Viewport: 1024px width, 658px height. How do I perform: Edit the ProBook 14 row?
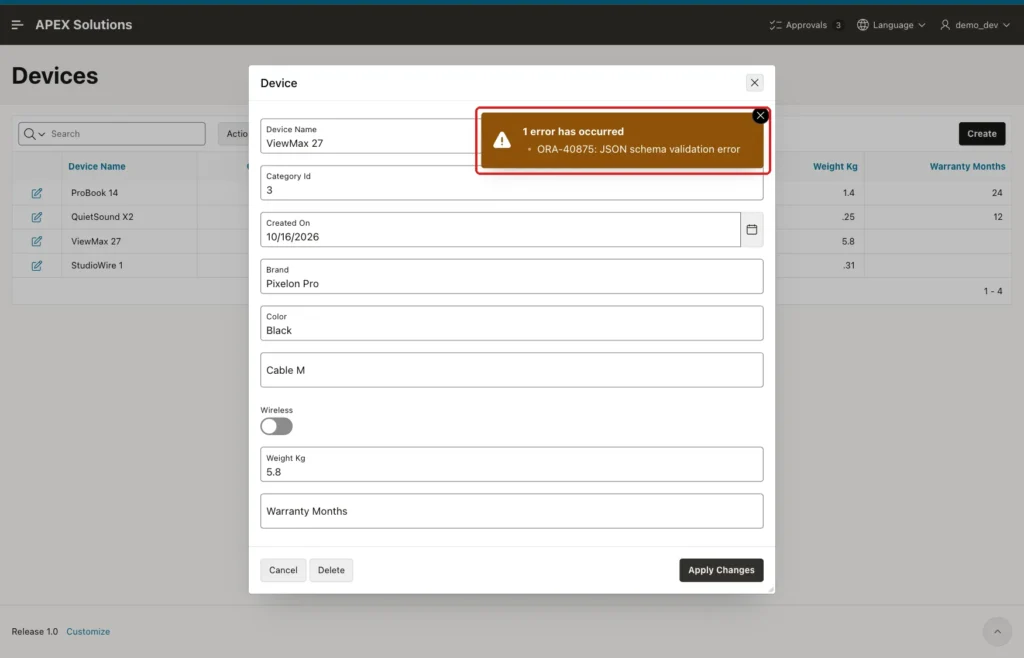tap(37, 193)
